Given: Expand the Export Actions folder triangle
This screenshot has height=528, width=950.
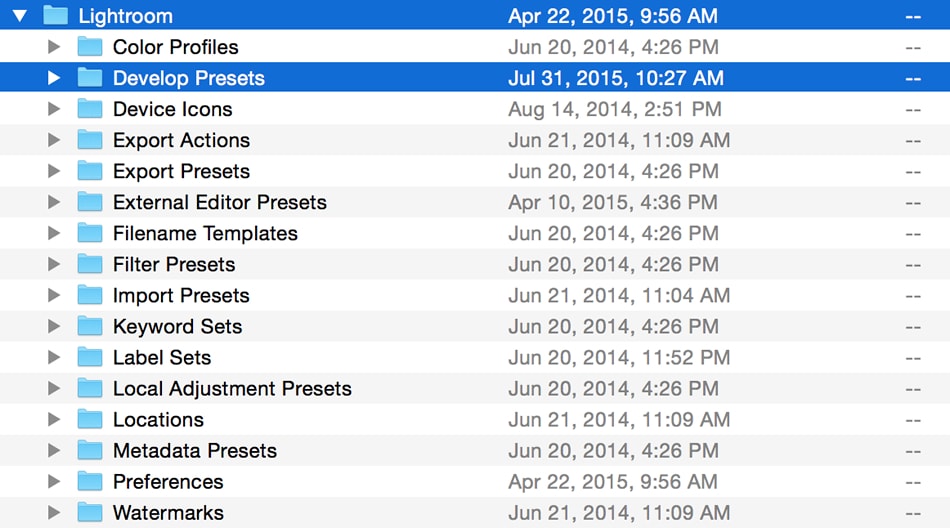Looking at the screenshot, I should (54, 140).
